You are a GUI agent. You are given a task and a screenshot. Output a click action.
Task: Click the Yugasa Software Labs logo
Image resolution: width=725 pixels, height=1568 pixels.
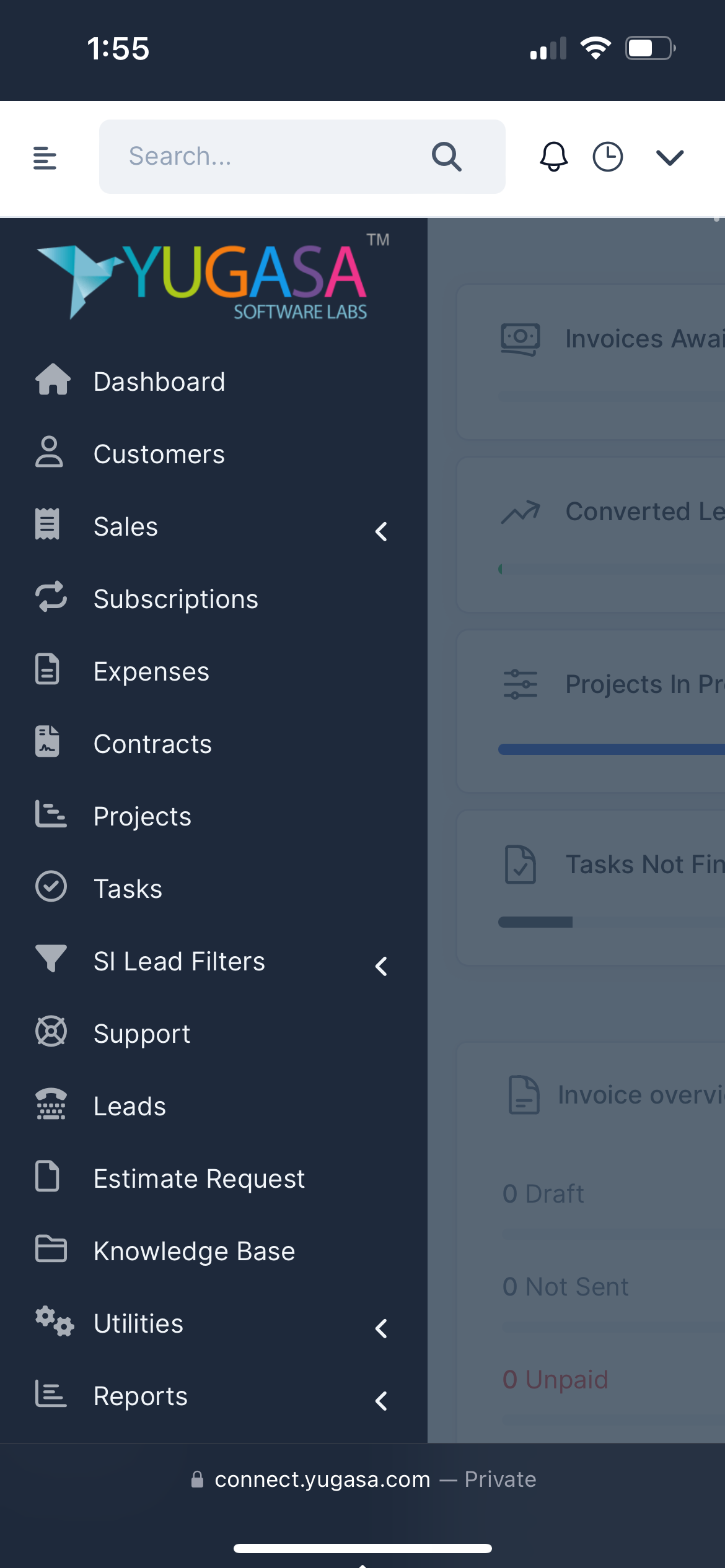[213, 277]
